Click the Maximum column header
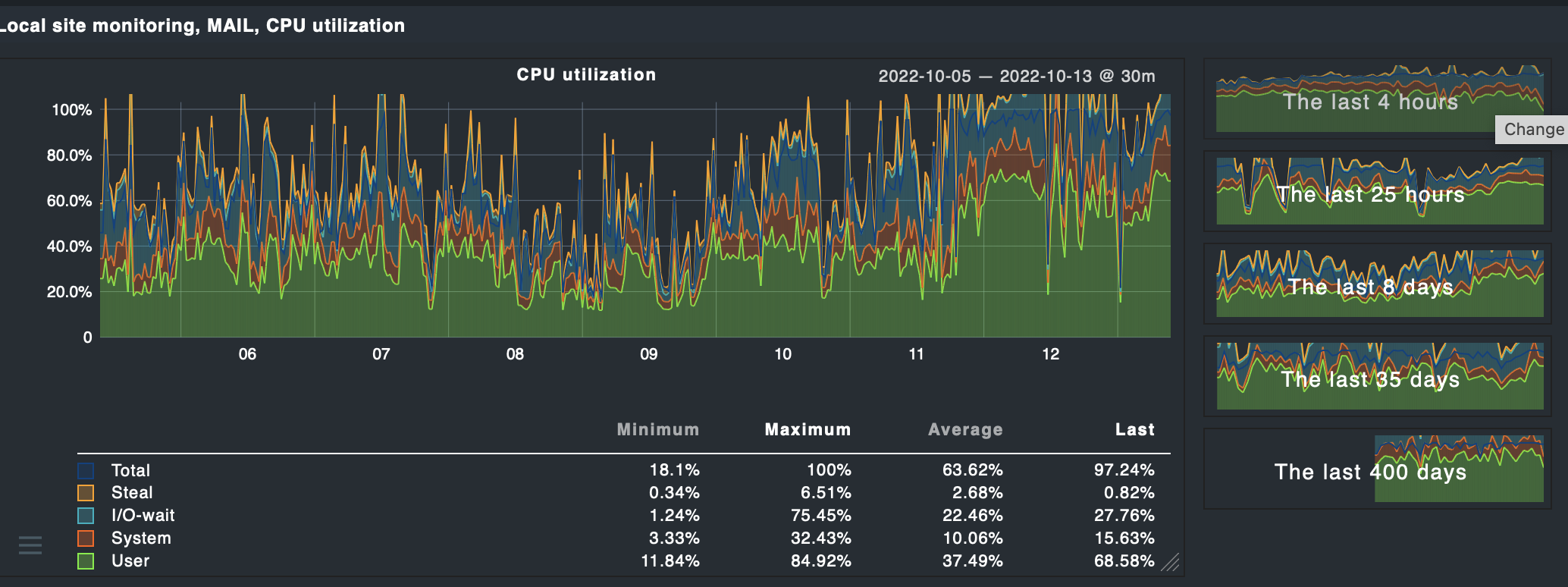 point(808,430)
